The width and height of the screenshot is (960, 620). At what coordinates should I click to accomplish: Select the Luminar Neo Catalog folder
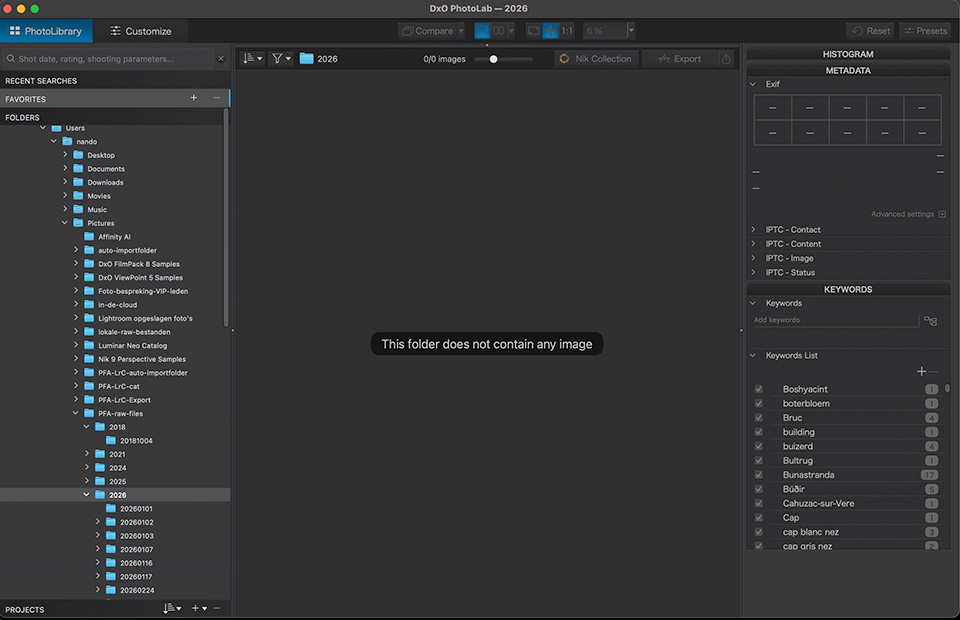132,345
